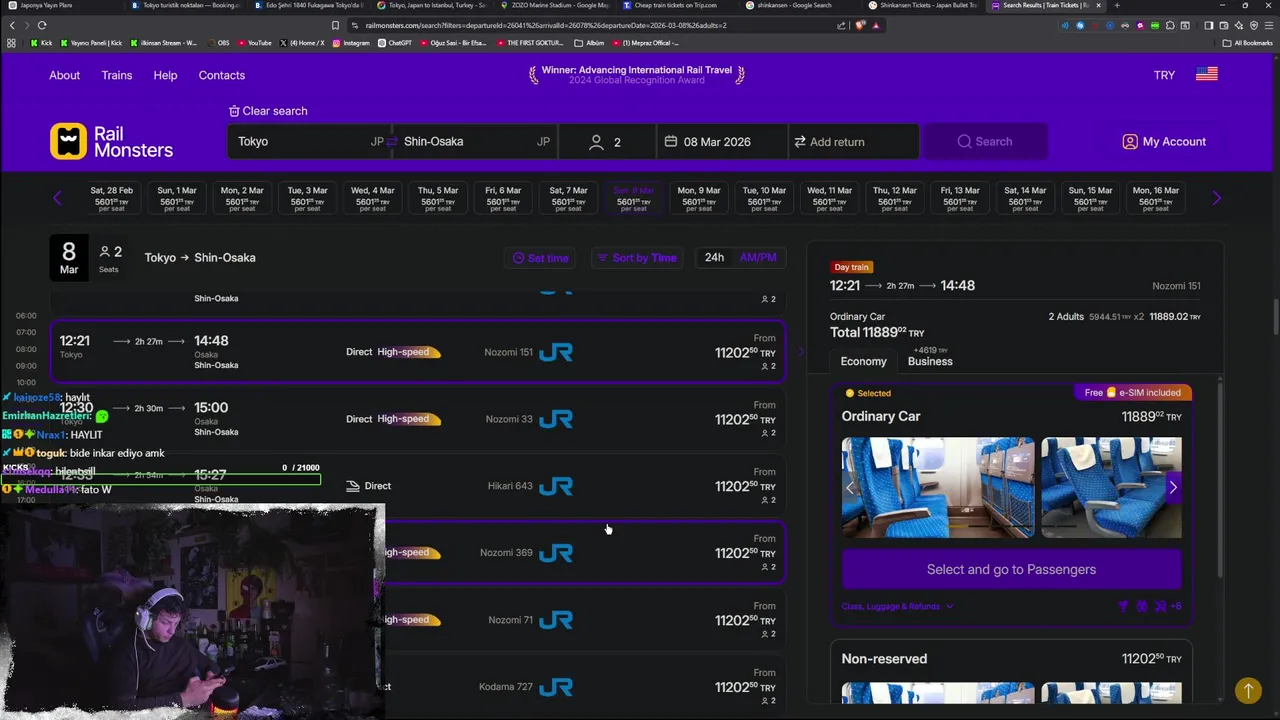Select the 12:30 Nozomi 33 train

tap(418, 419)
